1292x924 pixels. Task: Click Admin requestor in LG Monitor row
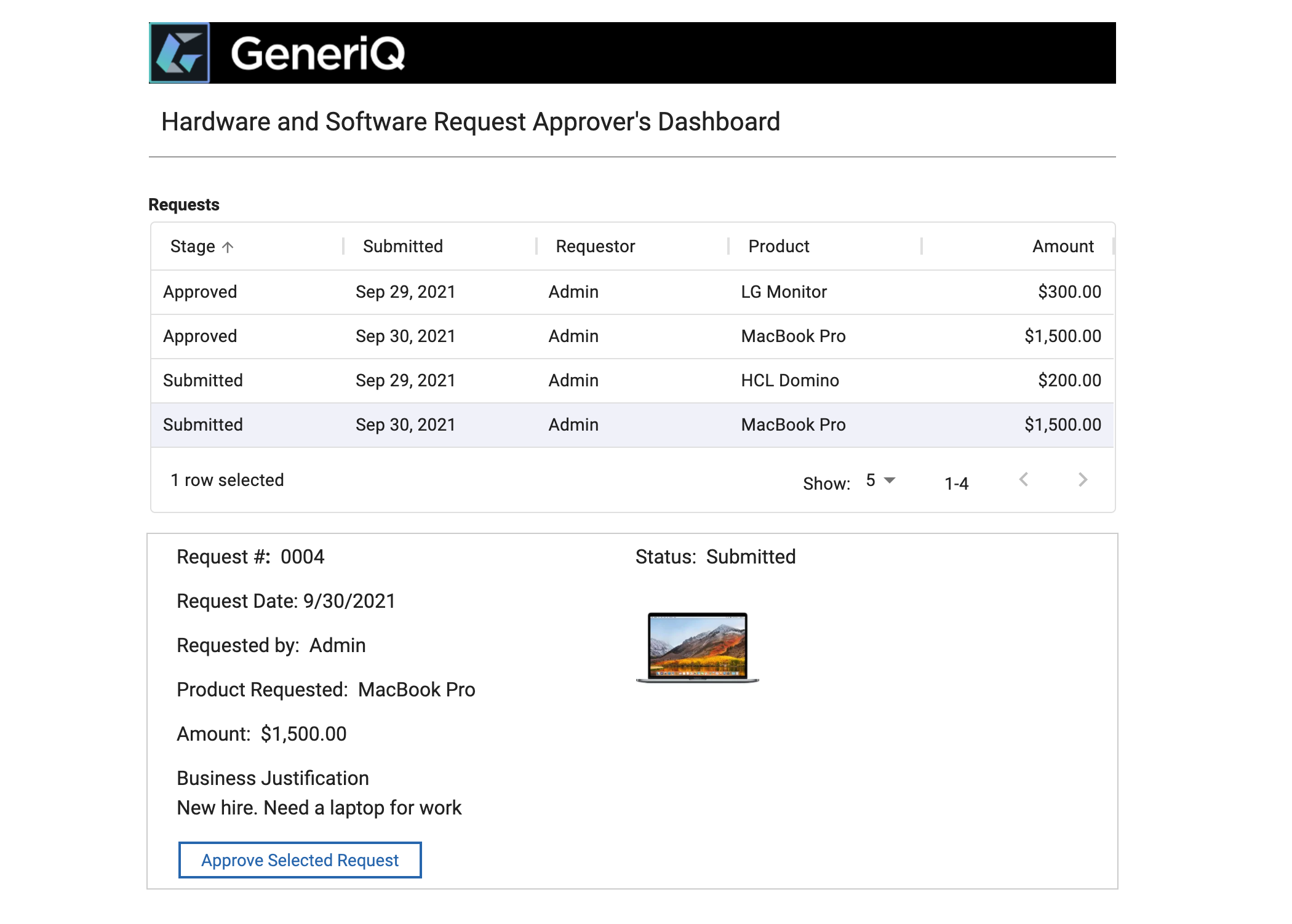point(573,292)
